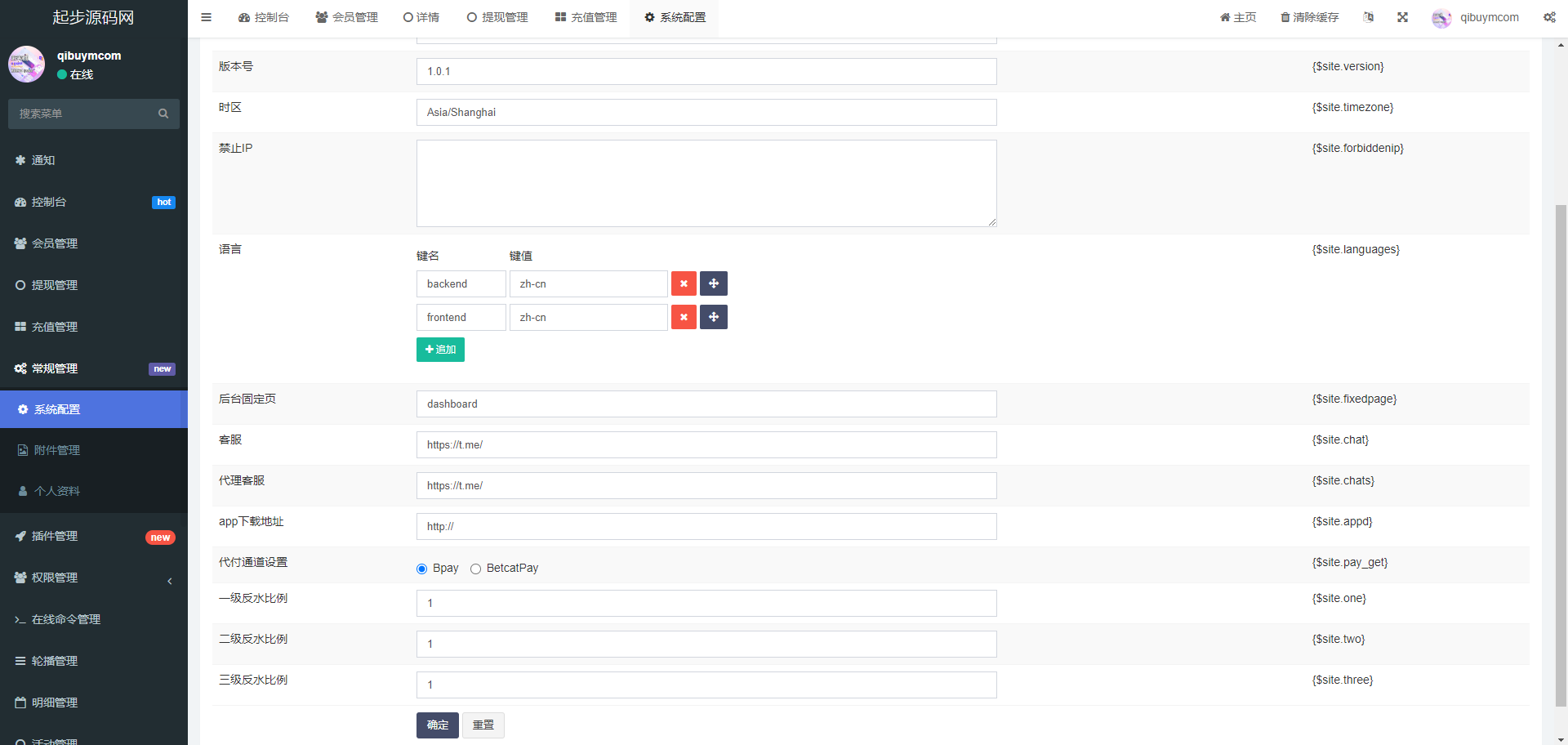Click the search magnifier in sidebar
The width and height of the screenshot is (1568, 745).
(x=163, y=114)
